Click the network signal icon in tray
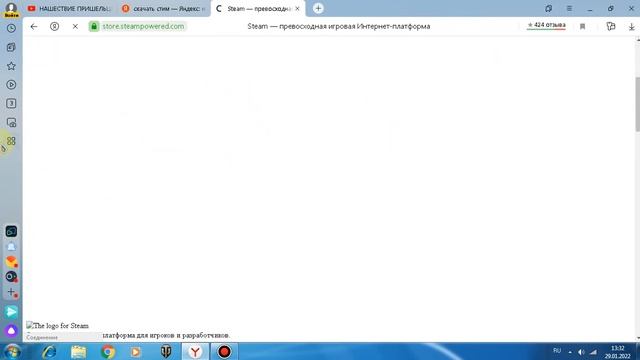Screen dimensions: 640x360 point(593,352)
